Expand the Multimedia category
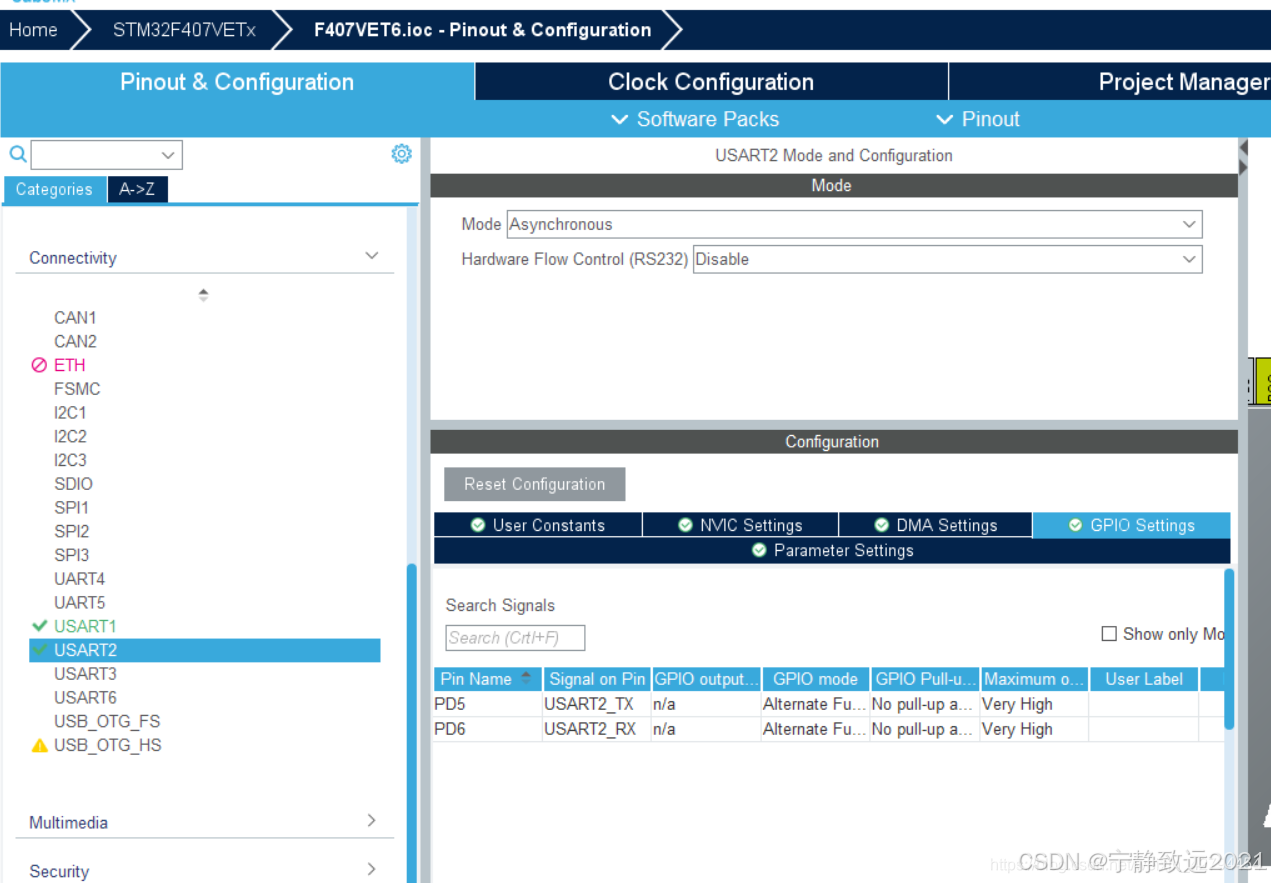Image resolution: width=1271 pixels, height=883 pixels. (x=371, y=821)
